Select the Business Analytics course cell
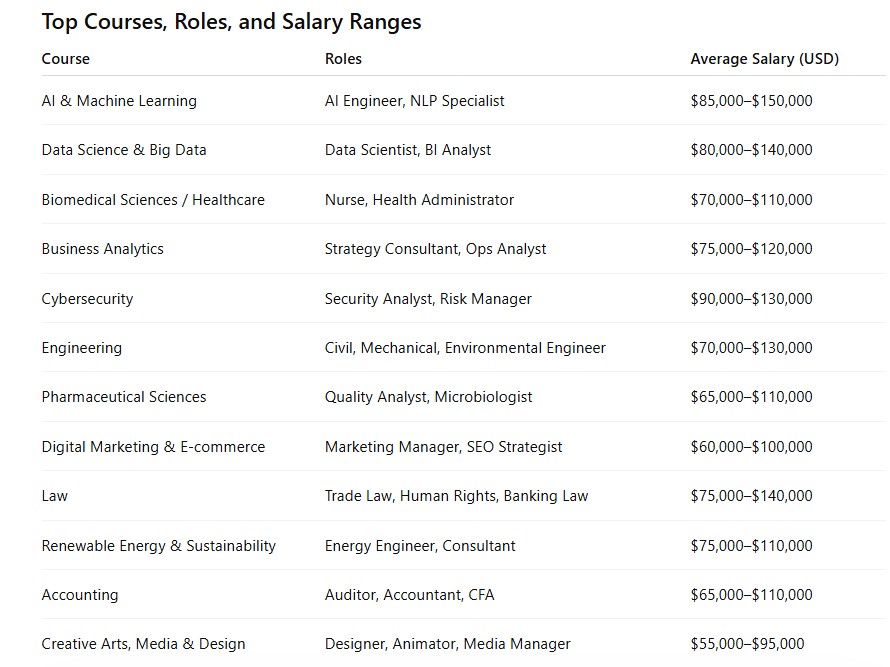Viewport: 890px width, 667px height. pos(102,249)
